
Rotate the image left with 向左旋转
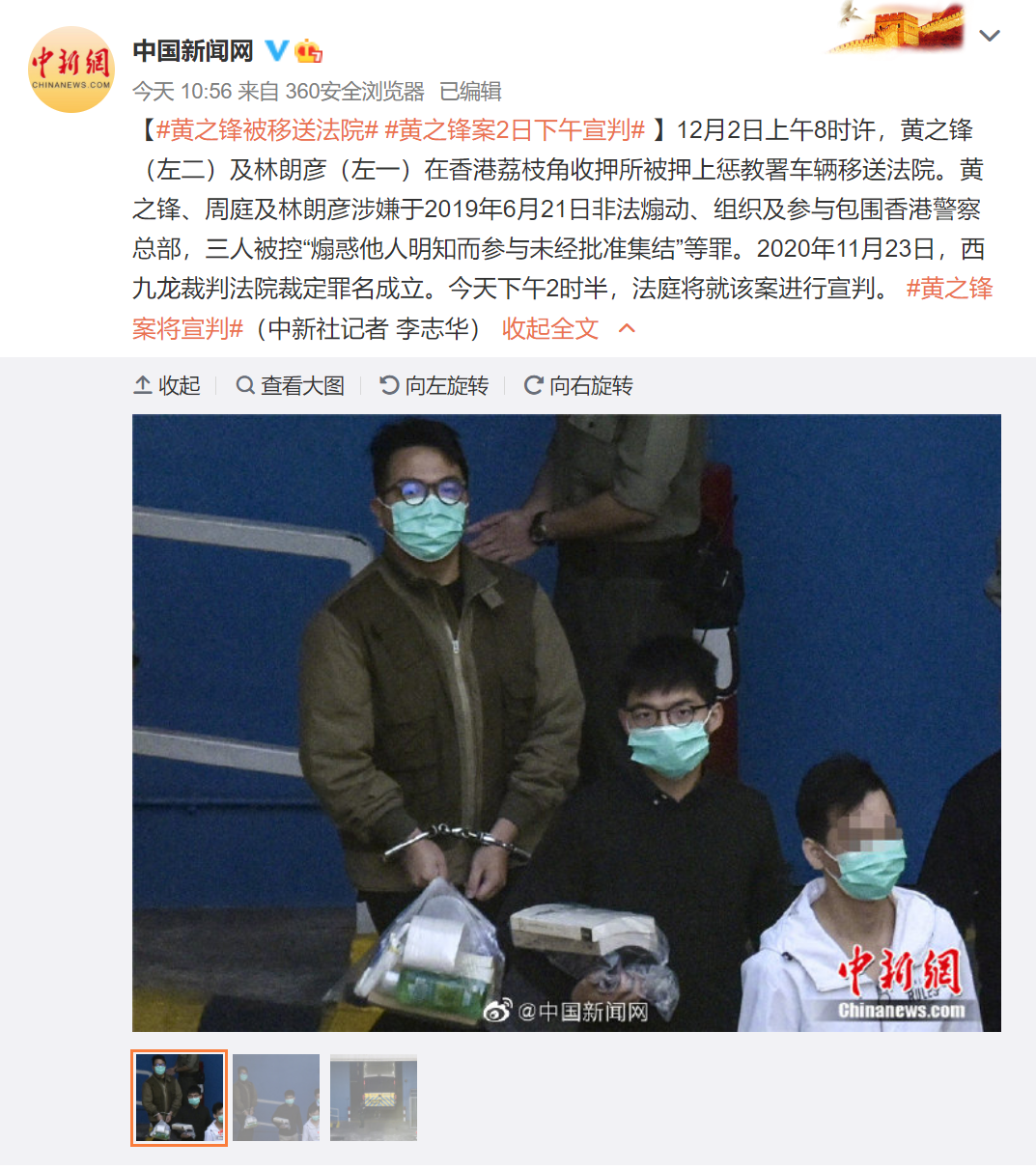pos(434,386)
